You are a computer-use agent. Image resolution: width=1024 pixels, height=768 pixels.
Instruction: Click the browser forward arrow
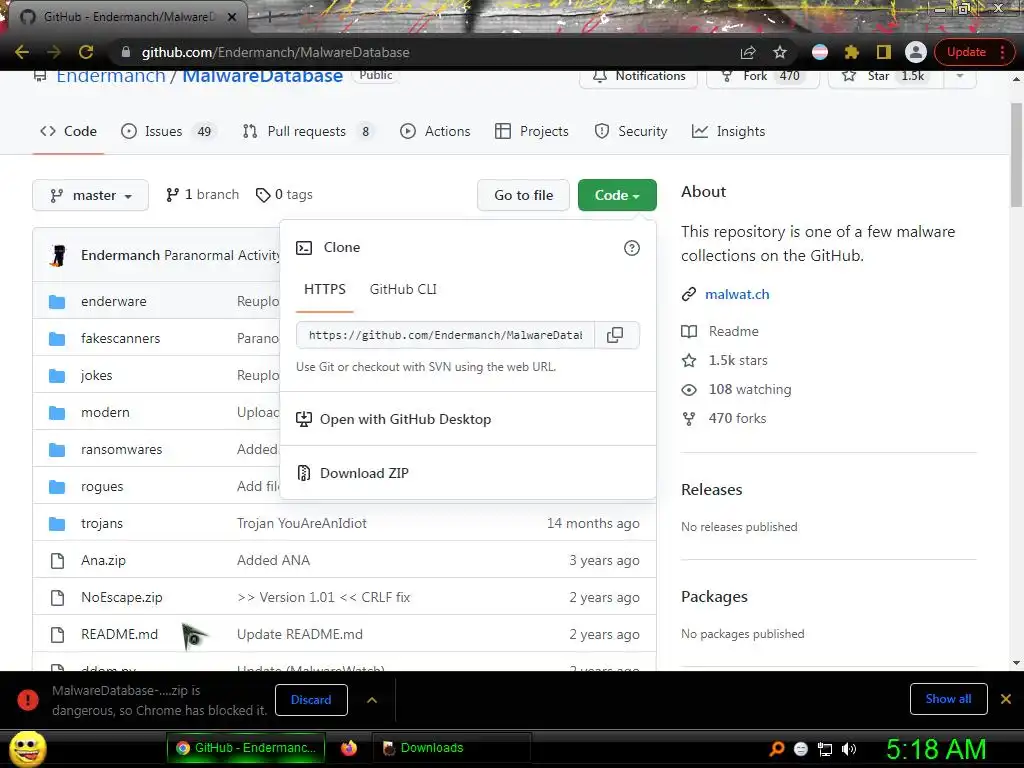pos(54,52)
